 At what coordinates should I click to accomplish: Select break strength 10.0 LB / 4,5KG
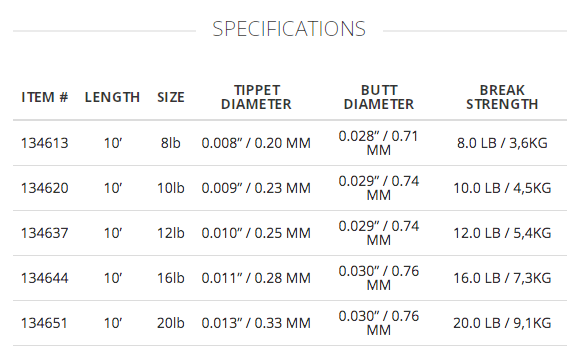tap(502, 188)
